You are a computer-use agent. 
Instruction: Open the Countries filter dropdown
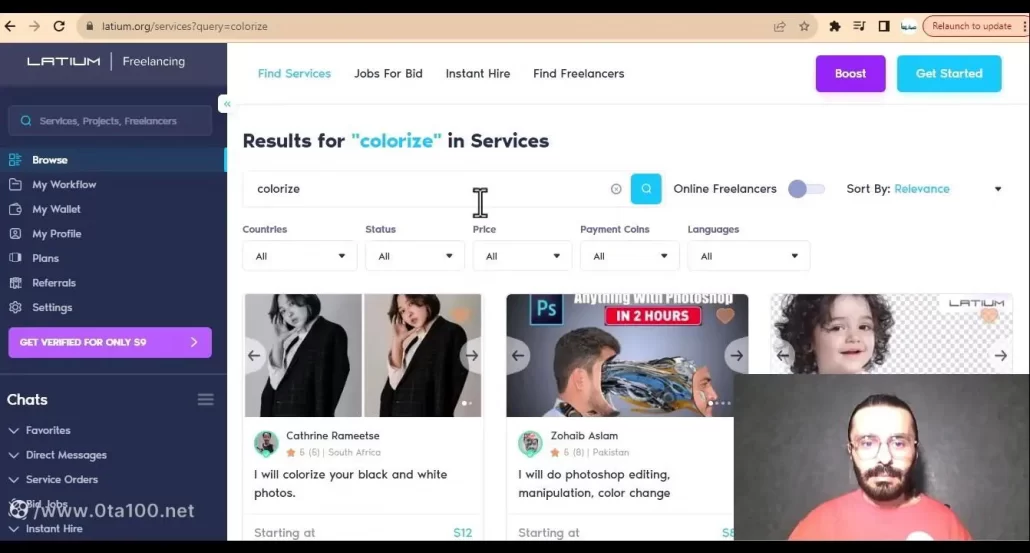click(x=299, y=256)
